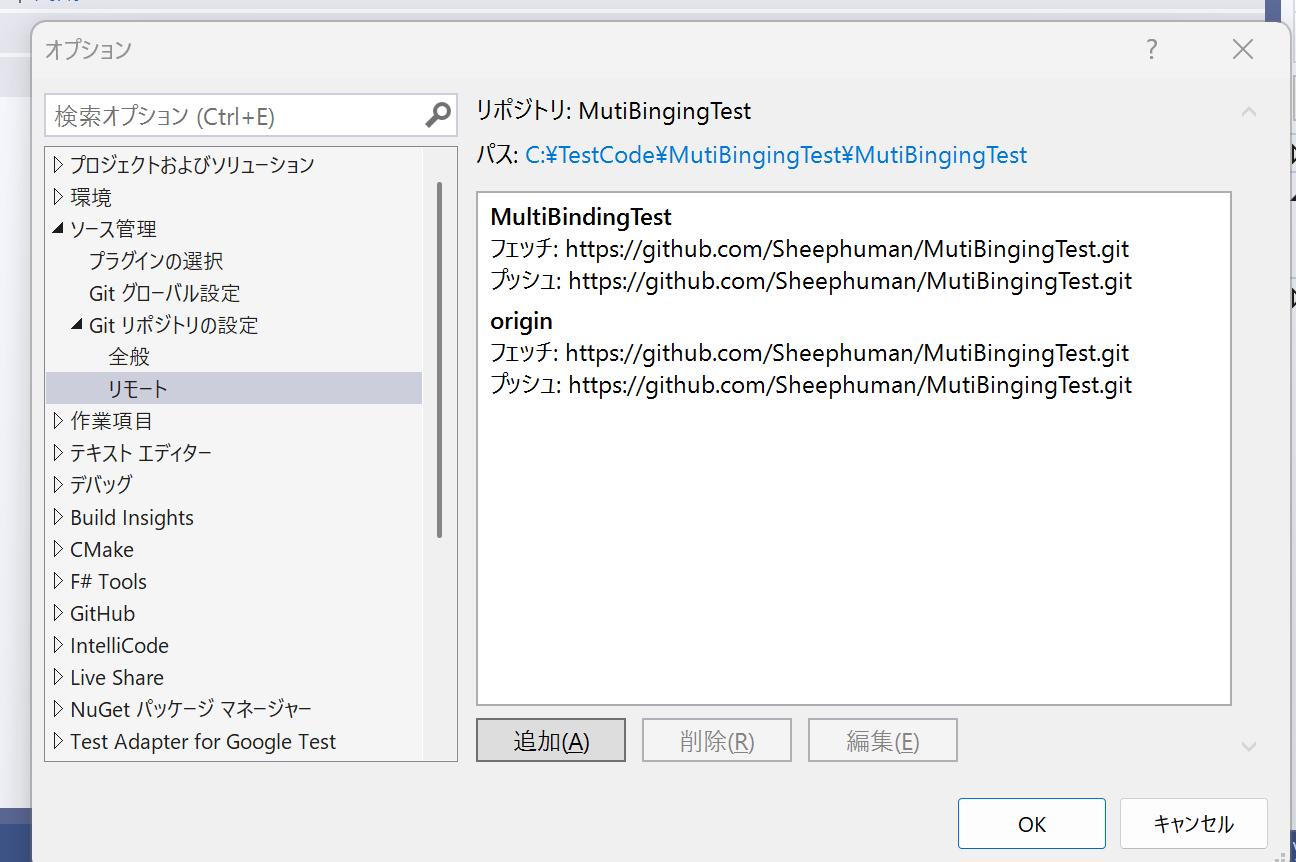Click the search magnifier icon
The height and width of the screenshot is (862, 1296).
coord(437,115)
